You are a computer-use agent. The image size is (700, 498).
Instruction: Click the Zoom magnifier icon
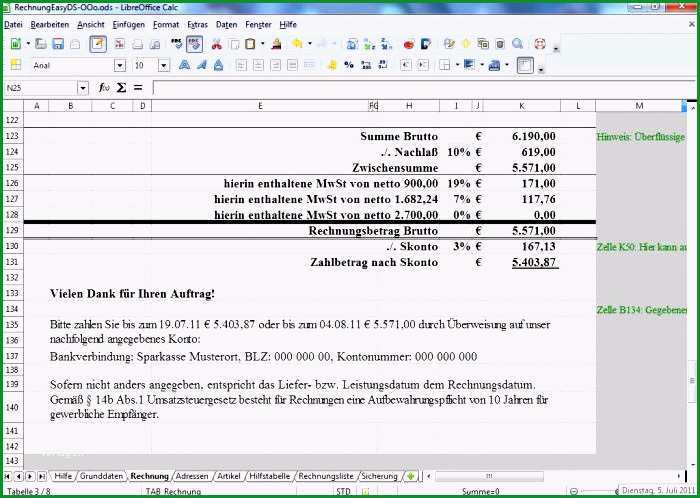pyautogui.click(x=518, y=44)
